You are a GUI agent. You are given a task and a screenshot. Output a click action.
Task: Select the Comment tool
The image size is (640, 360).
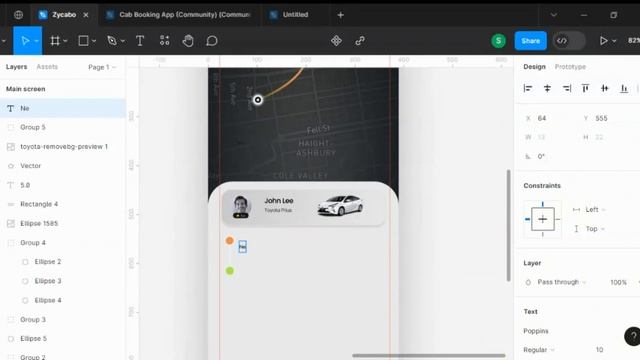[x=211, y=41]
